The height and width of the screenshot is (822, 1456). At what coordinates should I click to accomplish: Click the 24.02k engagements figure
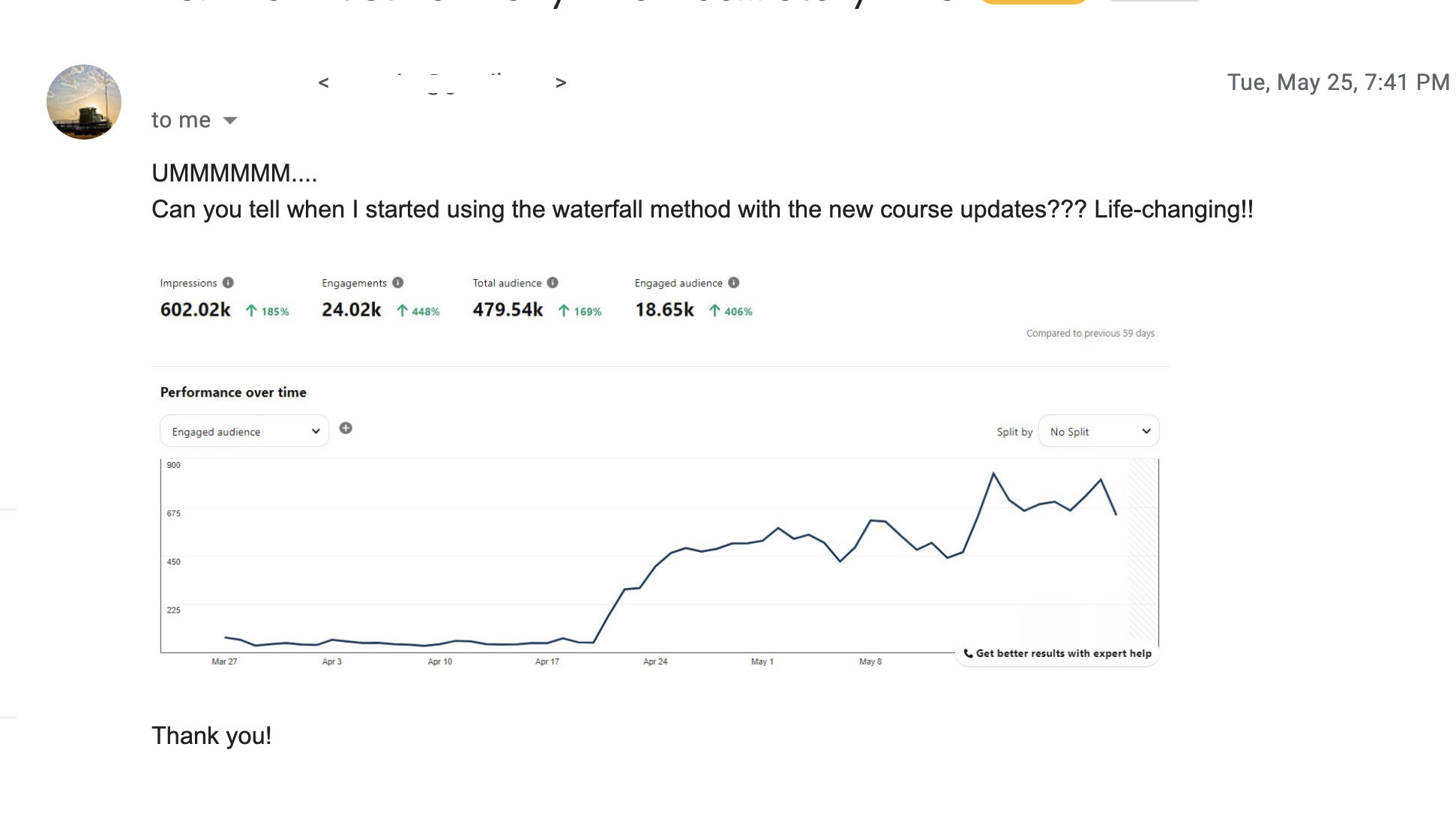(x=352, y=310)
